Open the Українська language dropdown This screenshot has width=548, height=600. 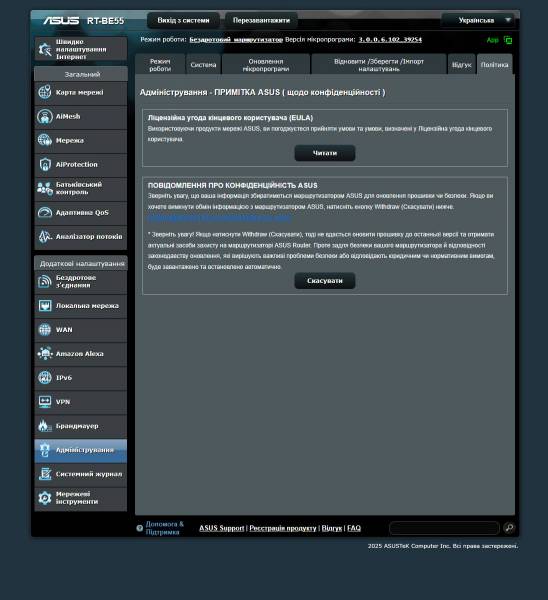478,20
